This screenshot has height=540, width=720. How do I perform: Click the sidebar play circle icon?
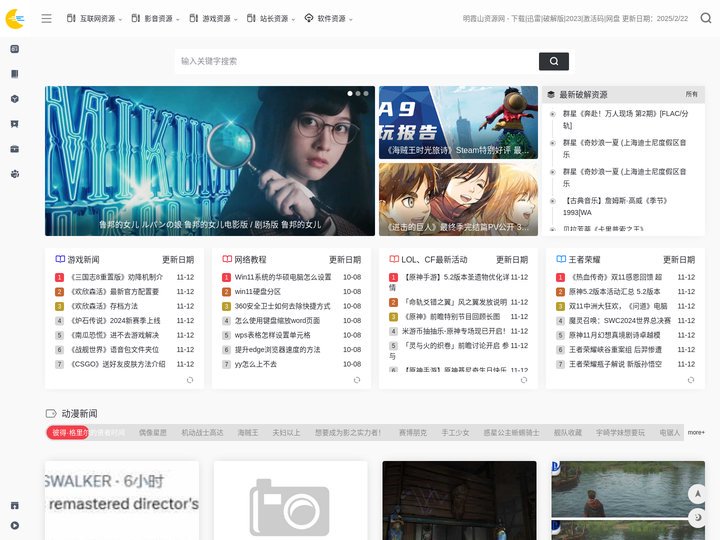[x=15, y=525]
